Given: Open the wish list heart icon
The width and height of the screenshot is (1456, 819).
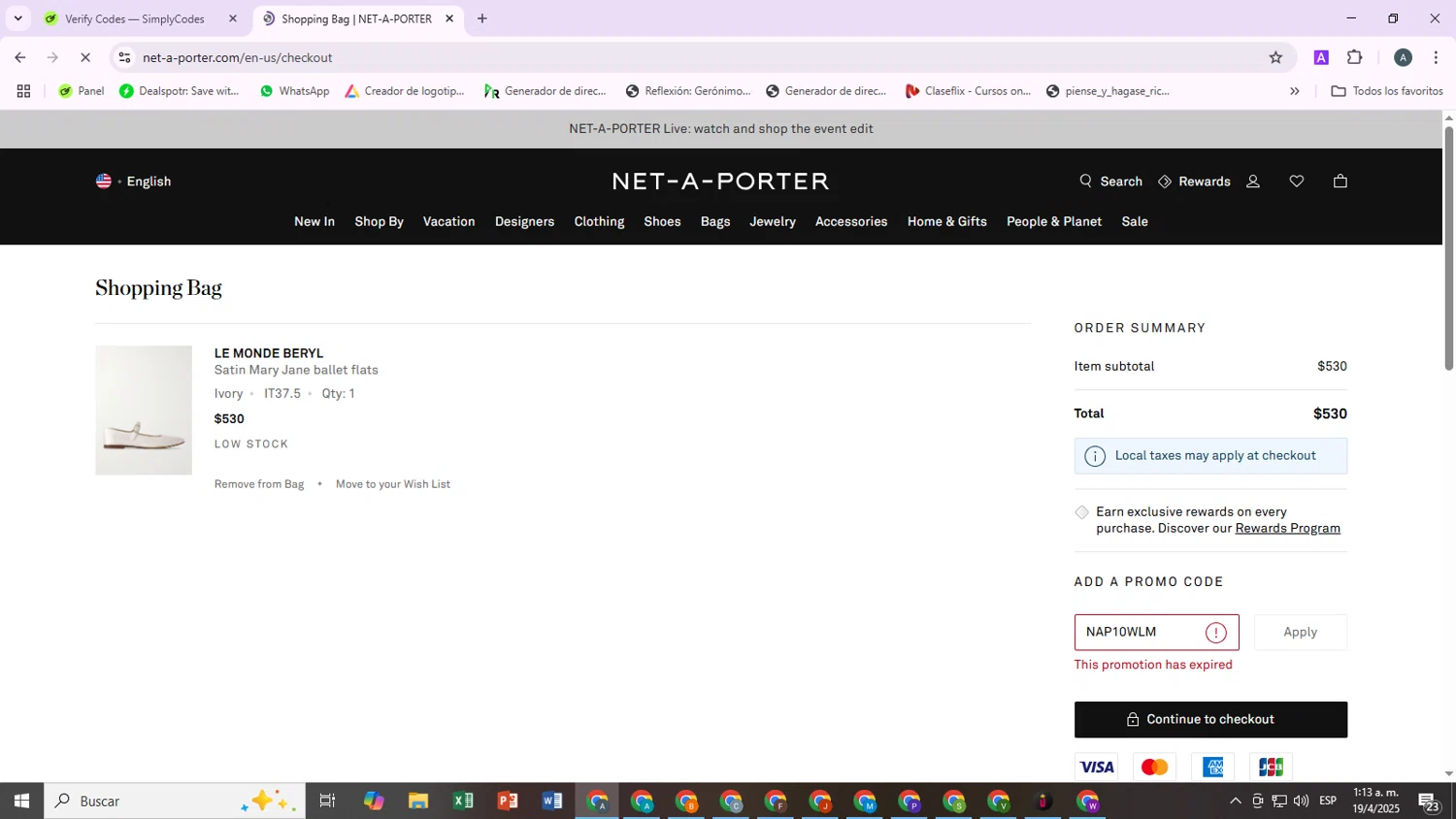Looking at the screenshot, I should (x=1297, y=181).
